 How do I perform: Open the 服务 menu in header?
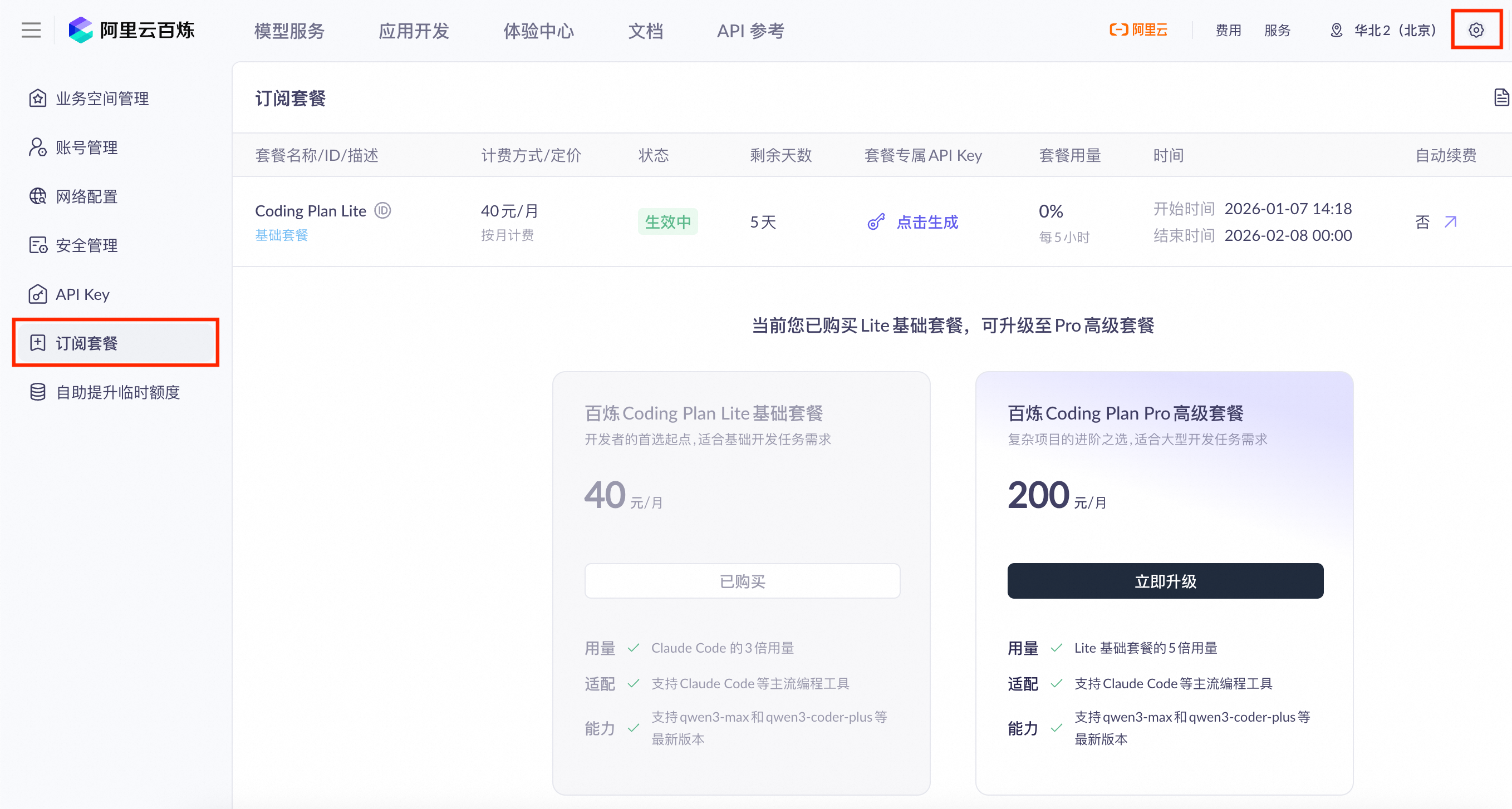[1277, 30]
